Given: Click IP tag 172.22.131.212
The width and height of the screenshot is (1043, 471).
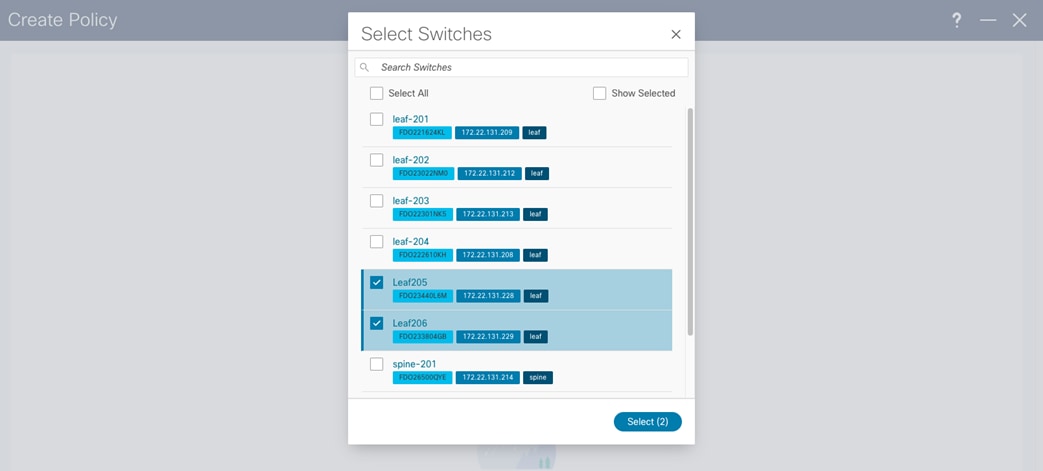Looking at the screenshot, I should point(490,174).
